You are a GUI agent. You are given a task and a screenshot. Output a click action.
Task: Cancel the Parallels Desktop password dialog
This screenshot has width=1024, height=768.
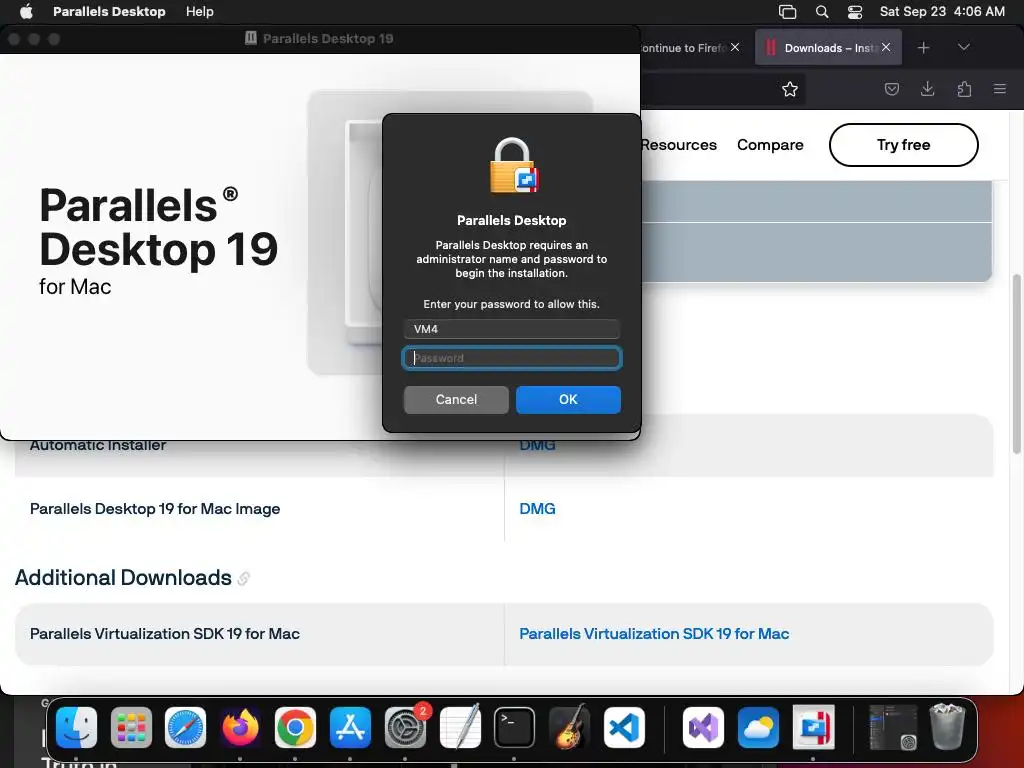click(x=456, y=399)
